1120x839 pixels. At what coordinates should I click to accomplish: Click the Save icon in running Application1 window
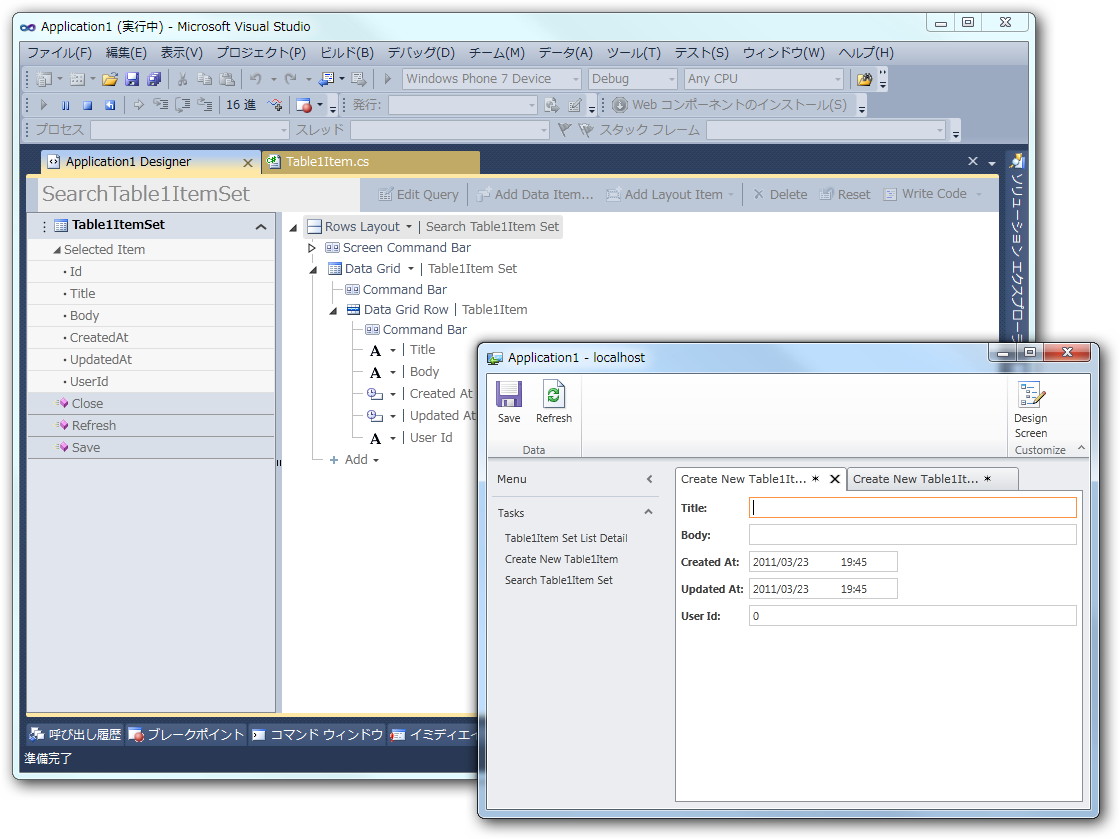point(509,398)
